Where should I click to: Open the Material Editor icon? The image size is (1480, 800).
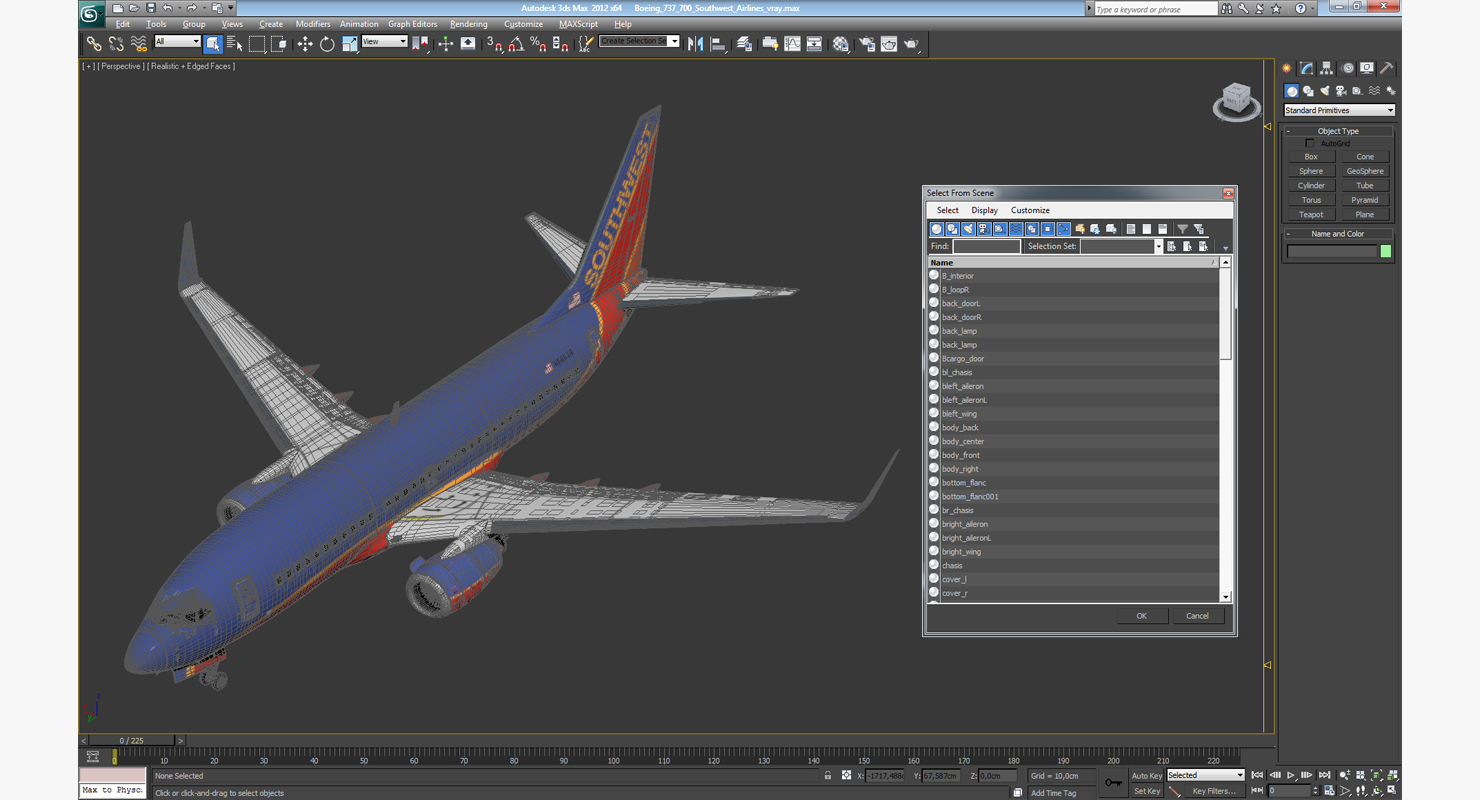840,44
